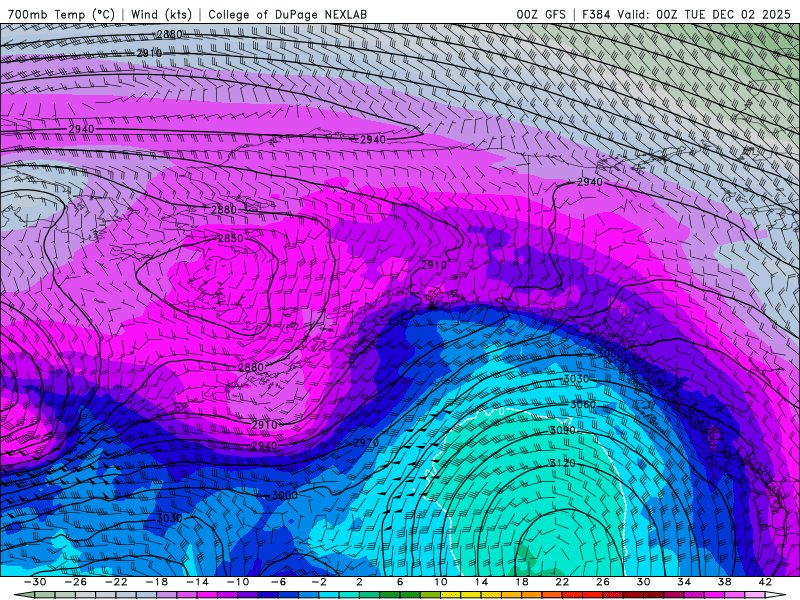Image resolution: width=800 pixels, height=600 pixels.
Task: Click the -26 value on the color scale
Action: coord(76,582)
